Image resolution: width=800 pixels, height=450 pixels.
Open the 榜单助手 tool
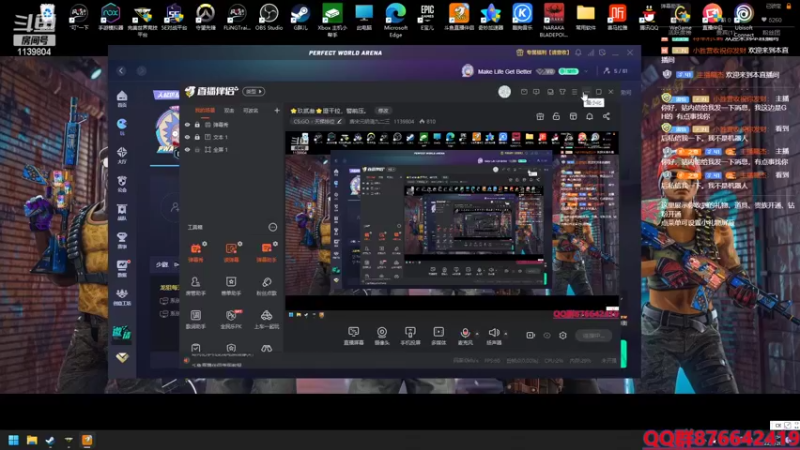click(231, 286)
